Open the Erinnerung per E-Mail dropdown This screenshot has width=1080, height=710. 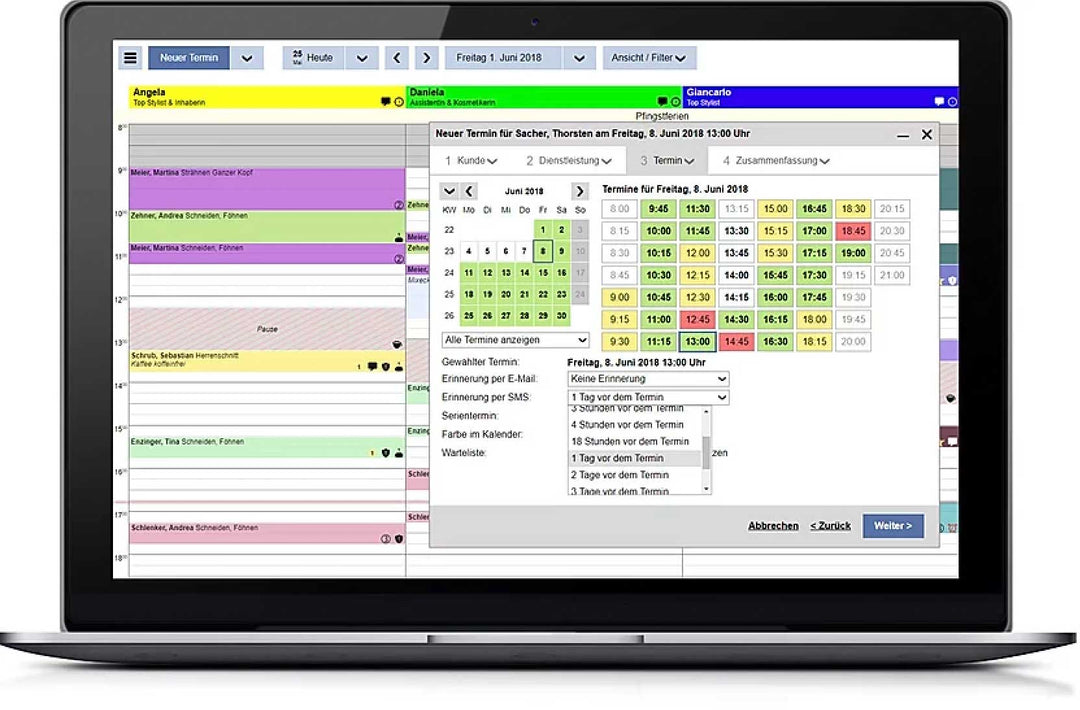648,379
